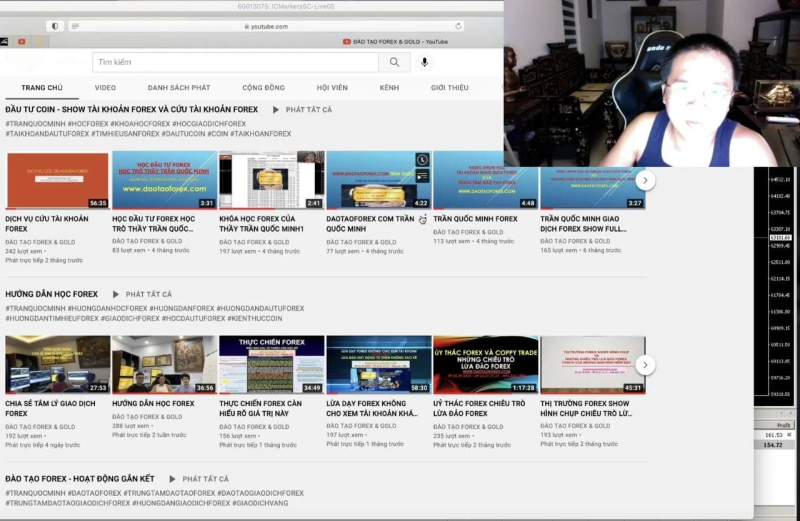800x521 pixels.
Task: Open THỊ TRƯỜNG FOREX SHOW thumbnail 45:31
Action: [x=593, y=365]
